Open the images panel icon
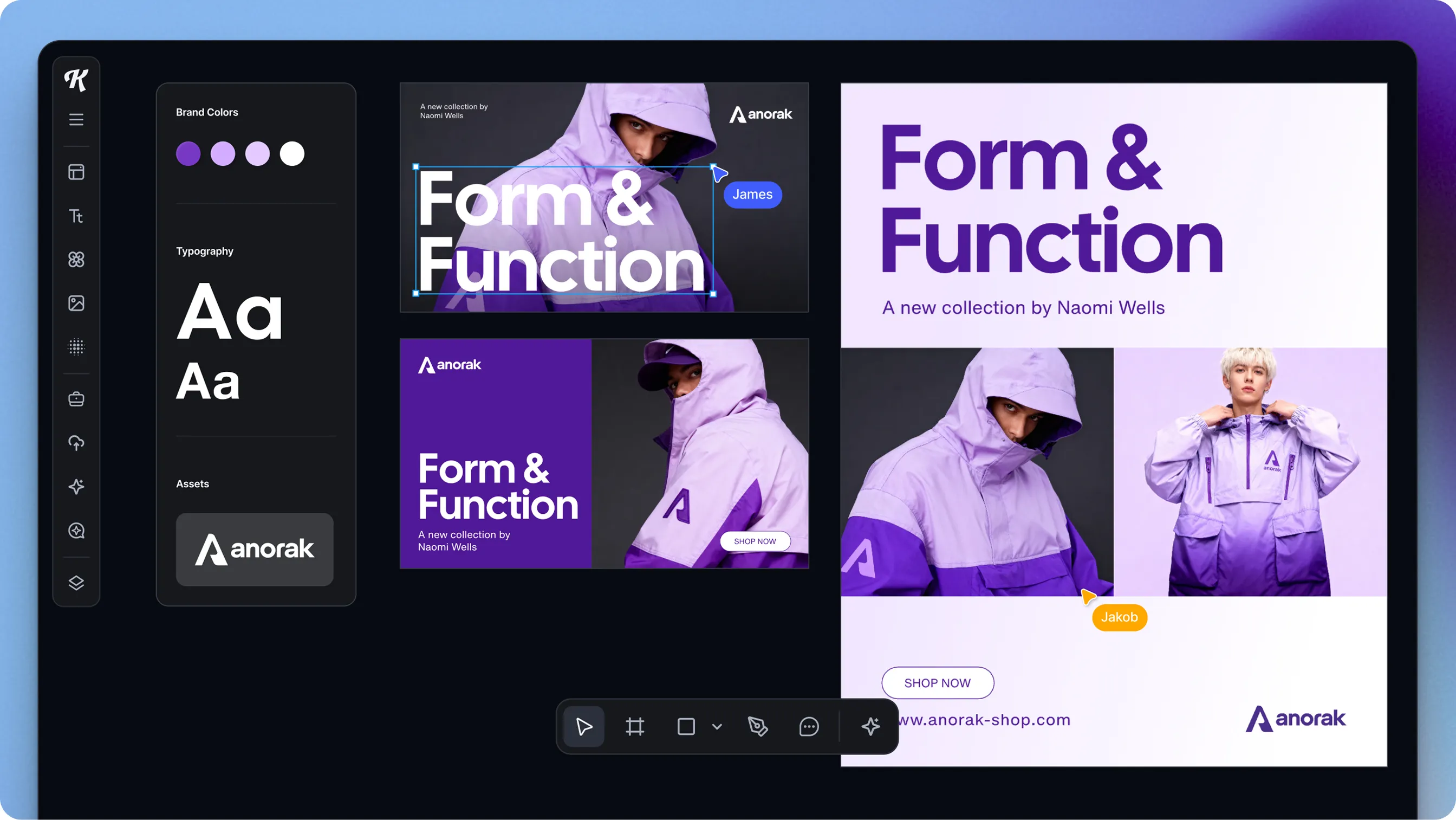The width and height of the screenshot is (1456, 820). tap(76, 303)
